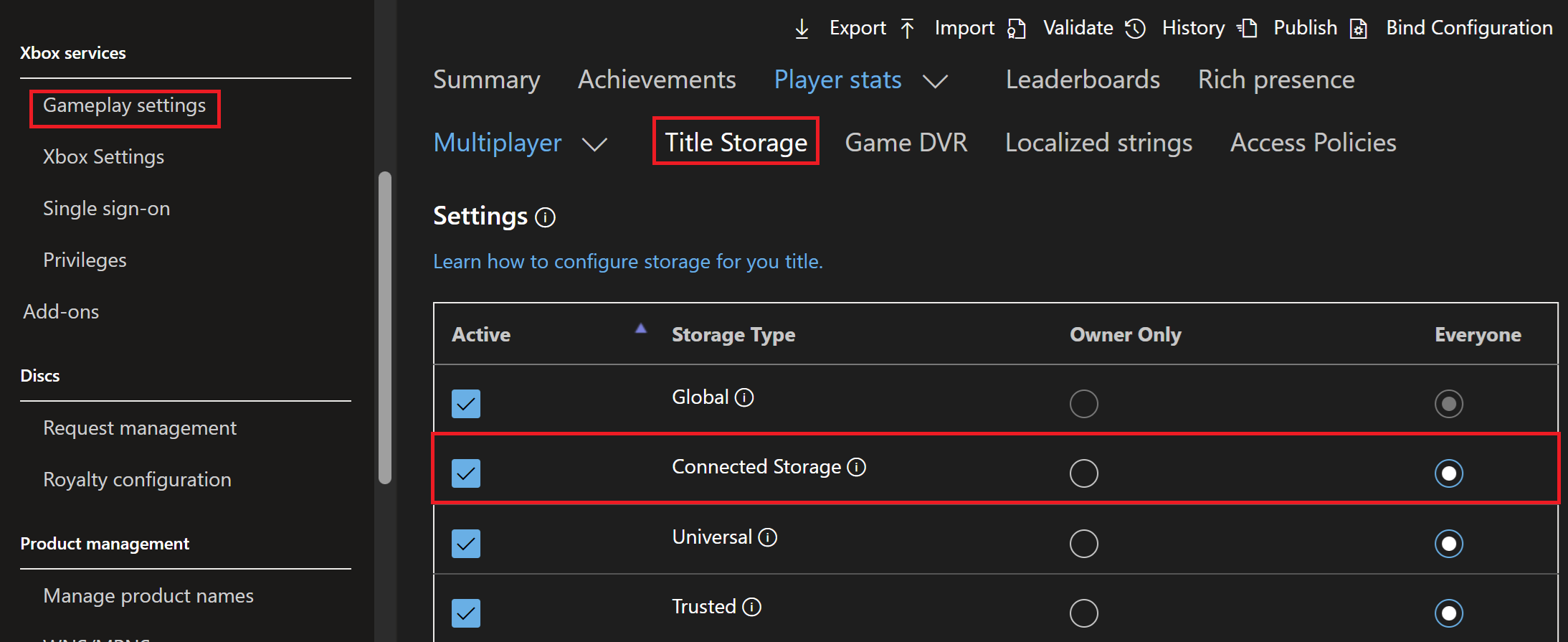Show info tooltip for Trusted storage

752,607
